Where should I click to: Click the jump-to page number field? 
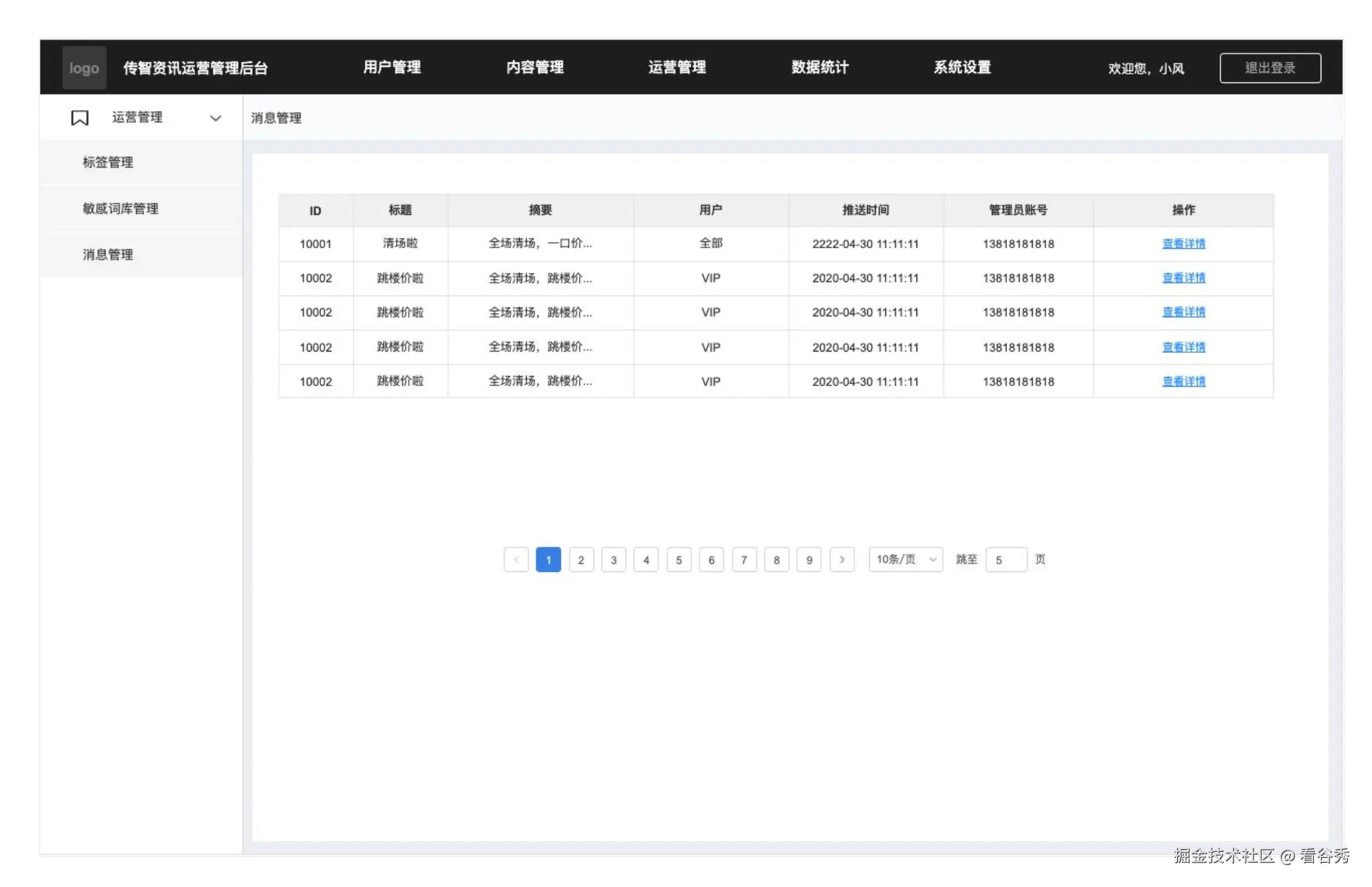coord(1006,560)
